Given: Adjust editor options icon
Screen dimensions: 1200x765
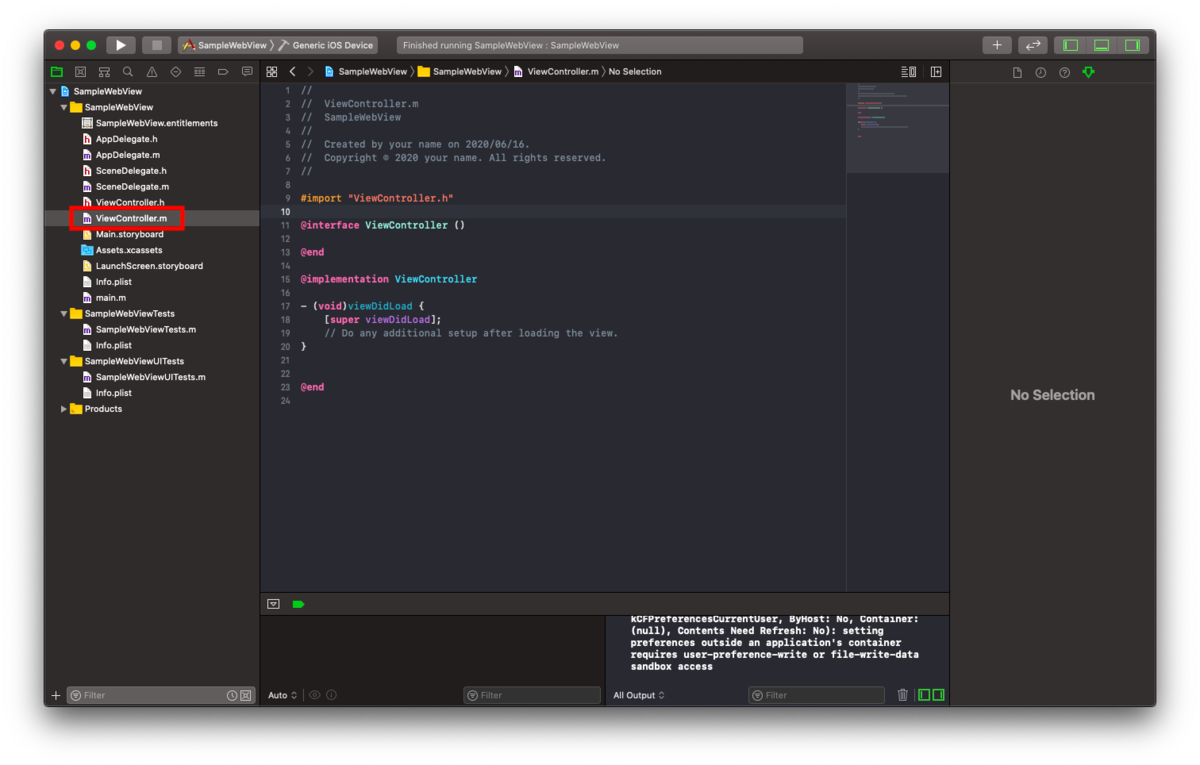Looking at the screenshot, I should tap(908, 72).
